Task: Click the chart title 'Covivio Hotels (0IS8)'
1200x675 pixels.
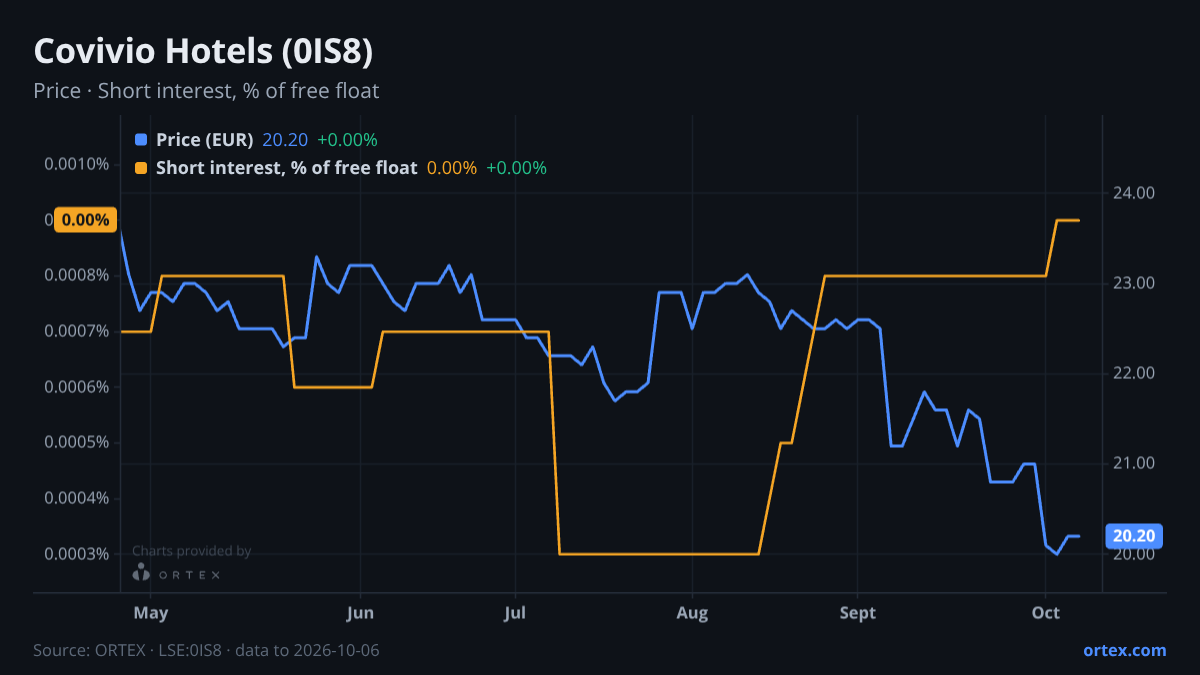Action: pyautogui.click(x=204, y=51)
